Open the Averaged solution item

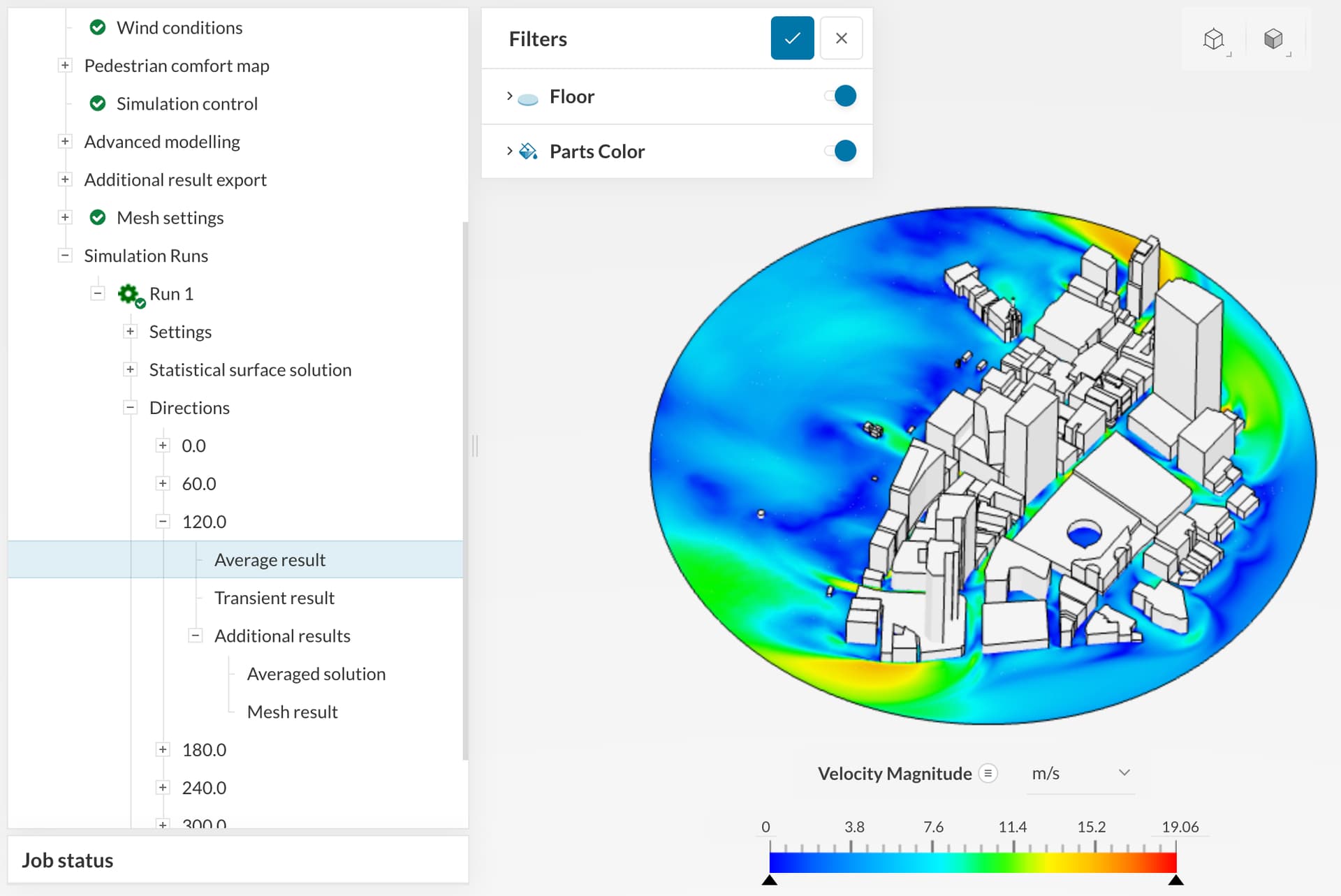pyautogui.click(x=316, y=674)
